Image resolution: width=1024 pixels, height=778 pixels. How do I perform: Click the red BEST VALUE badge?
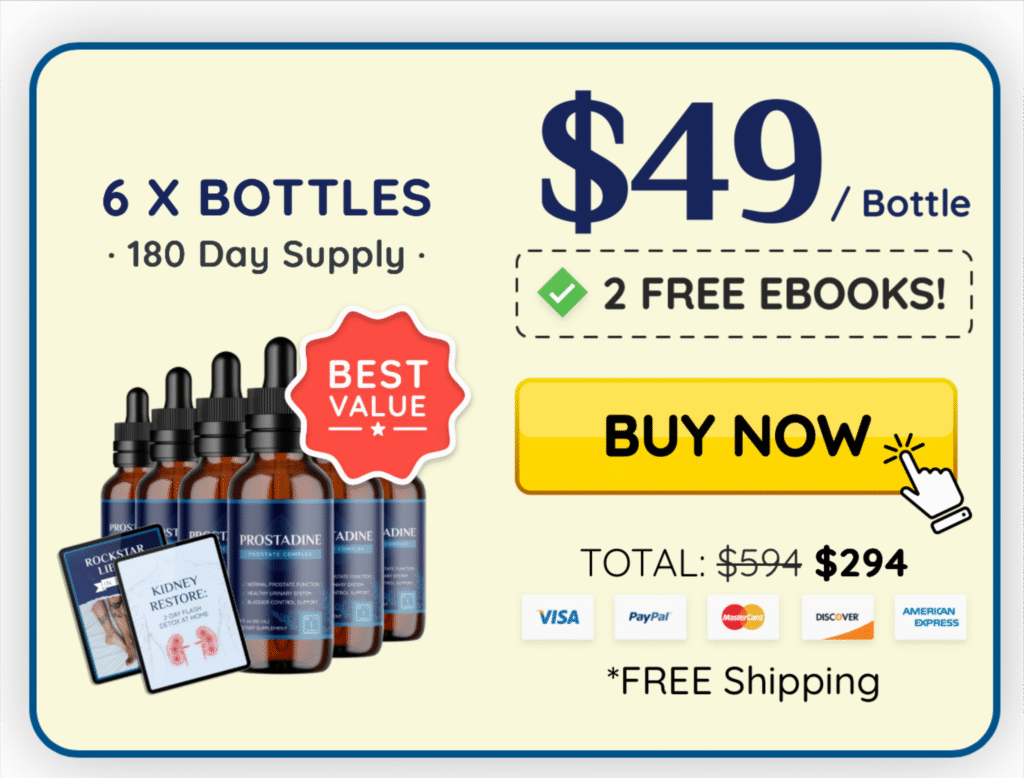tap(378, 396)
